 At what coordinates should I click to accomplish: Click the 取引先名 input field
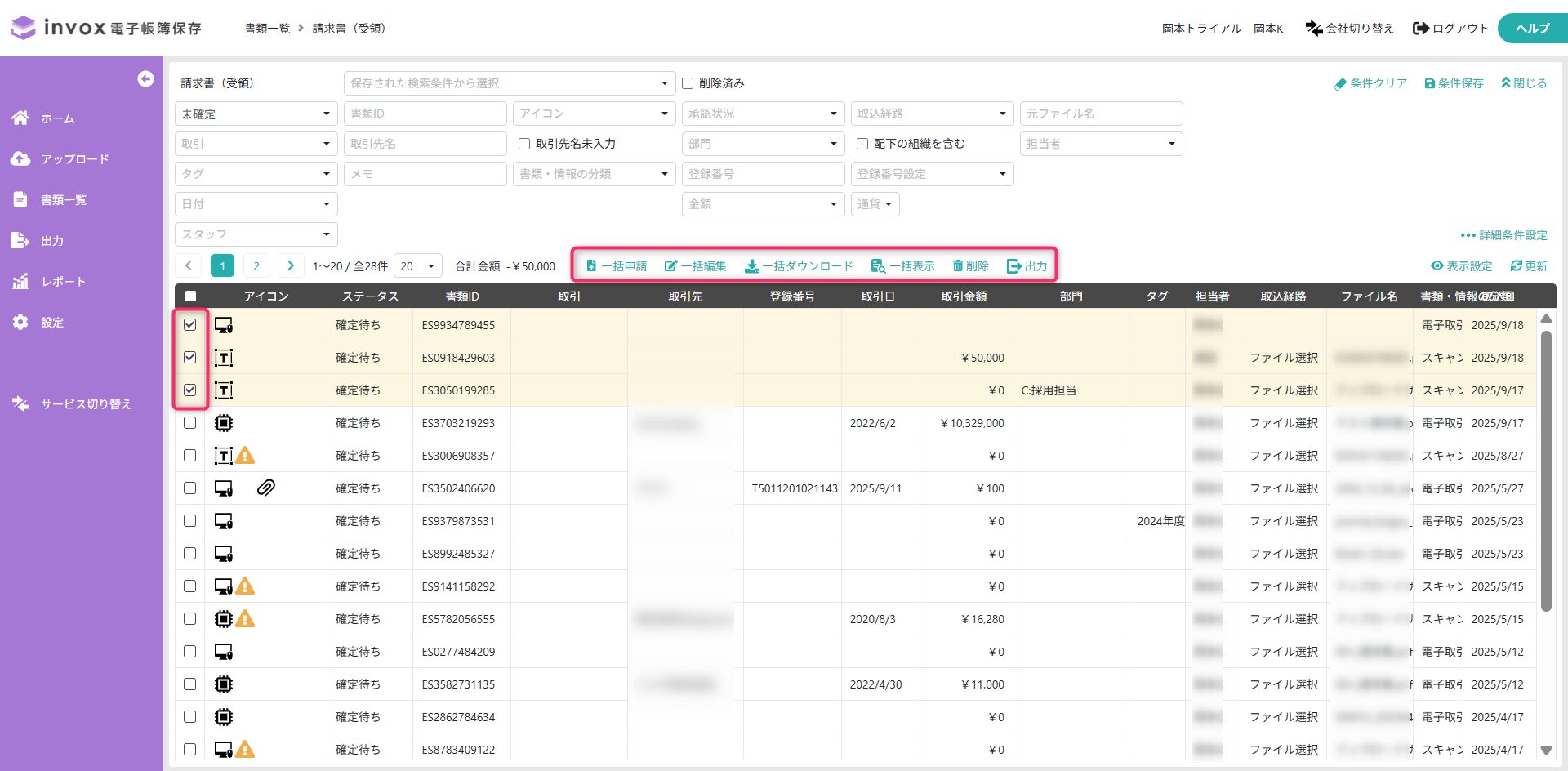425,144
